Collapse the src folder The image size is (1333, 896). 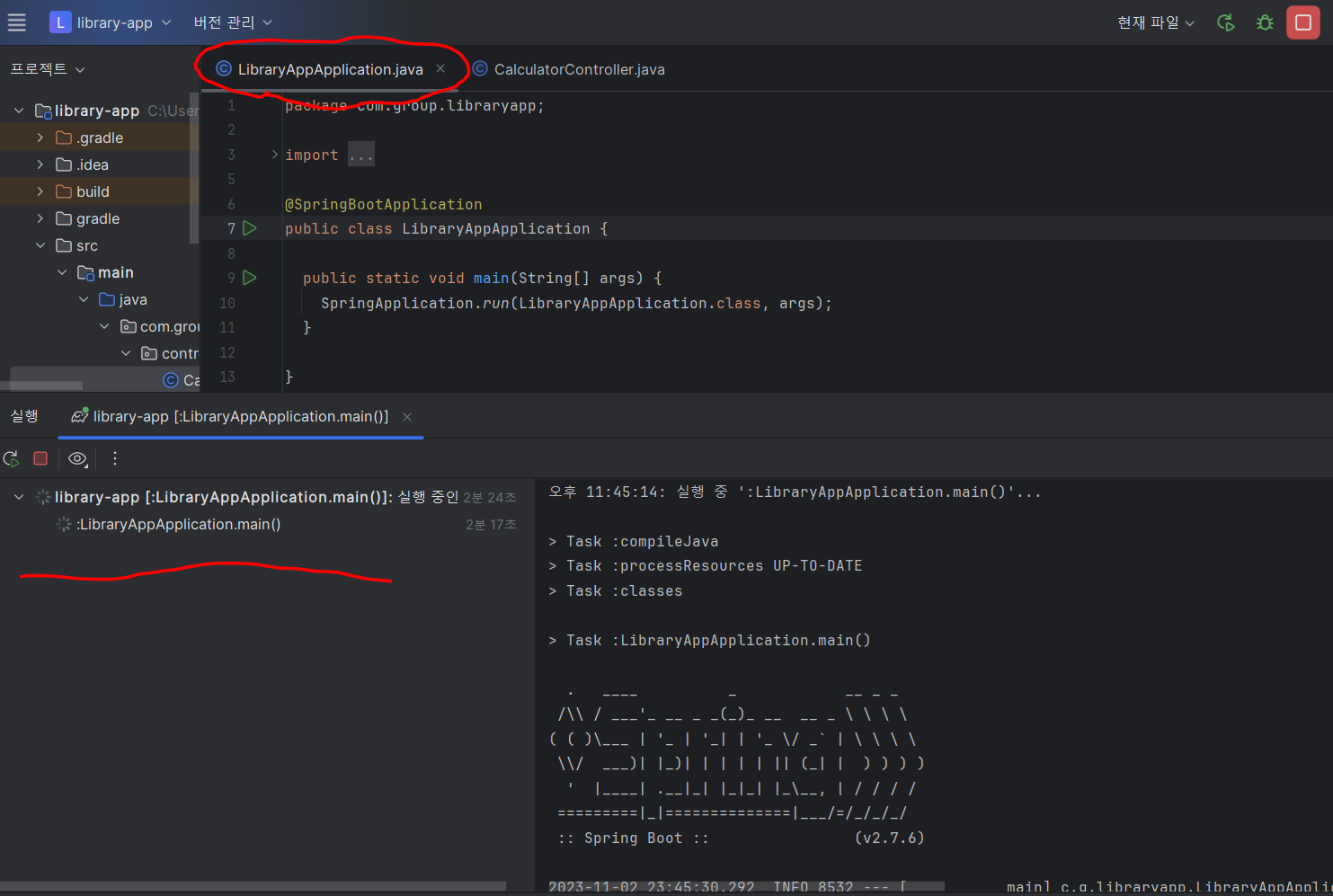pos(40,245)
